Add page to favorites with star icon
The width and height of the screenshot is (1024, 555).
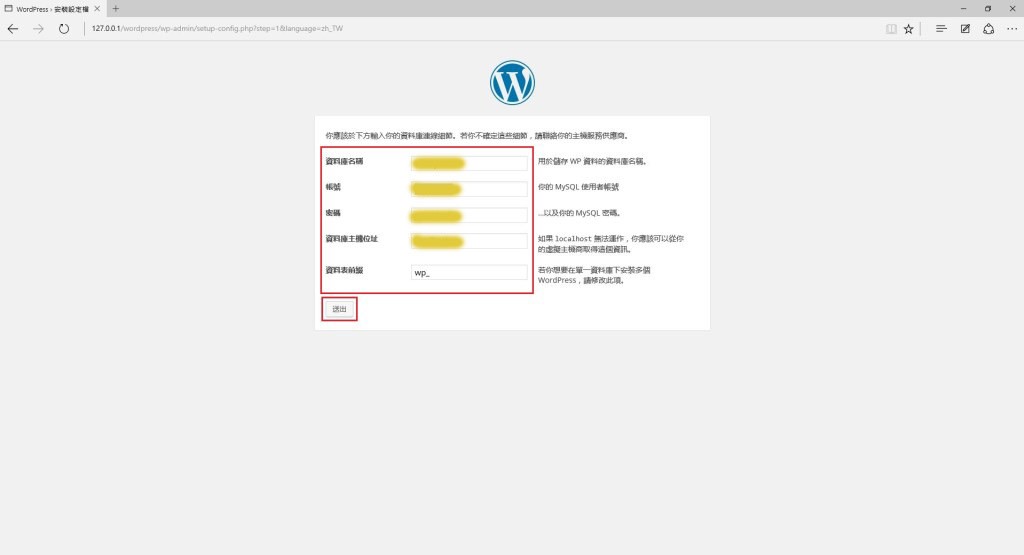(908, 29)
